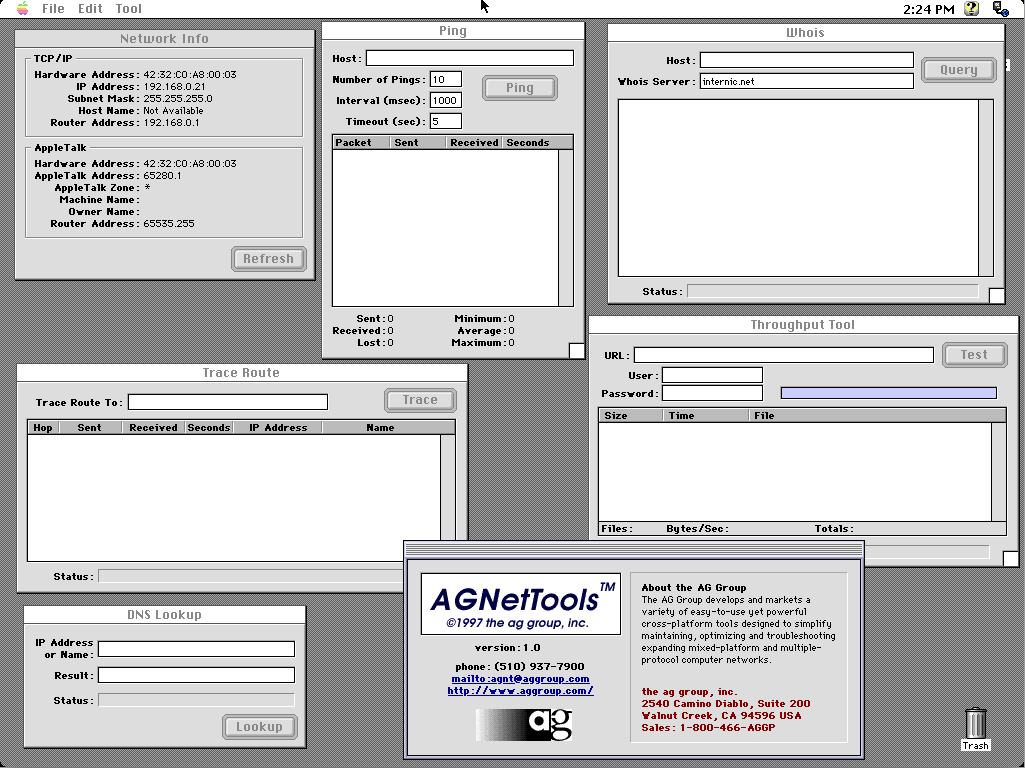
Task: Open the http://www.aggroup.com/ link
Action: point(520,690)
